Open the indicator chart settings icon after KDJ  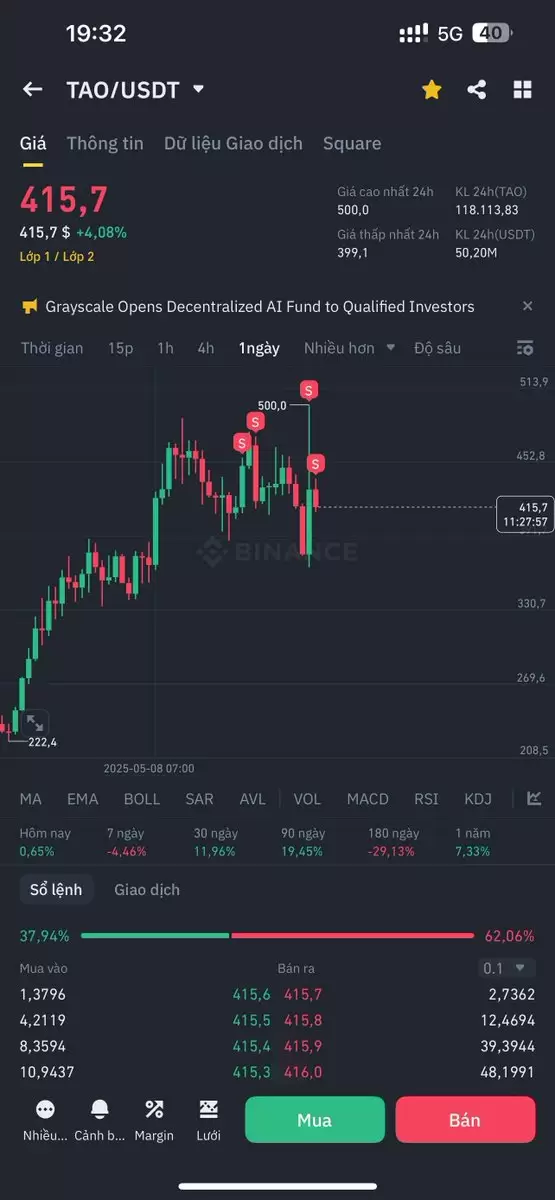point(534,799)
